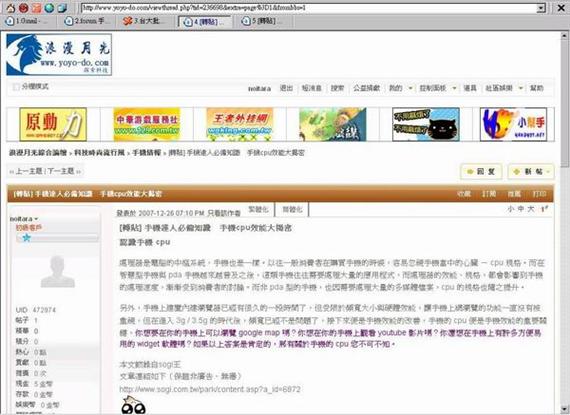Screen dimensions: 570x415
Task: Expand the 我的 menu dropdown arrow
Action: tap(410, 88)
